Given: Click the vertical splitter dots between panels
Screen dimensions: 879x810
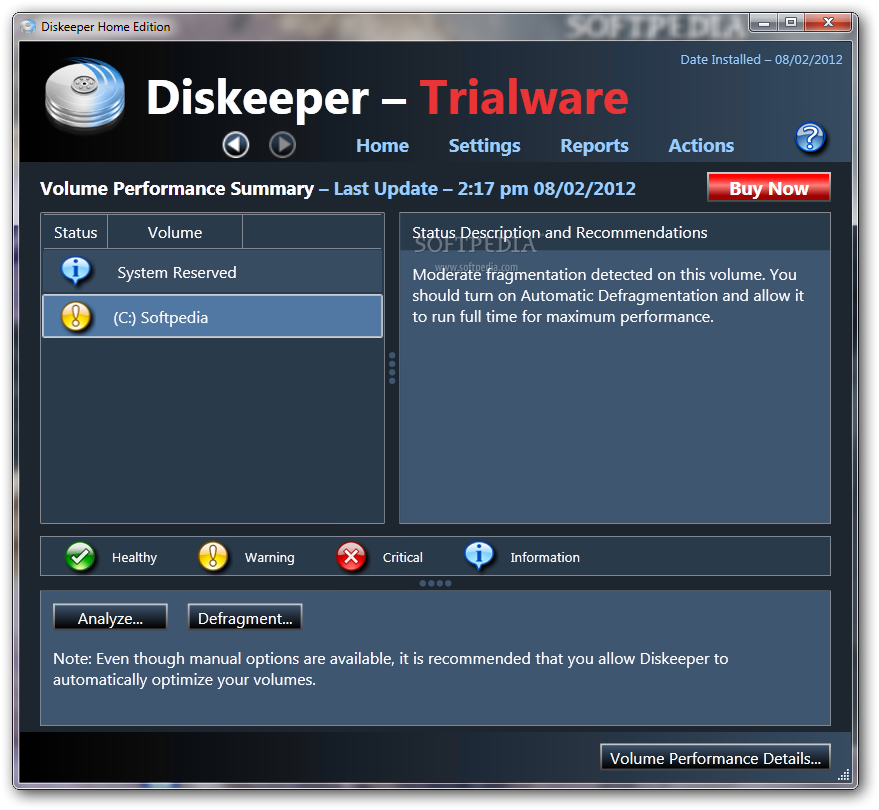Looking at the screenshot, I should coord(392,368).
